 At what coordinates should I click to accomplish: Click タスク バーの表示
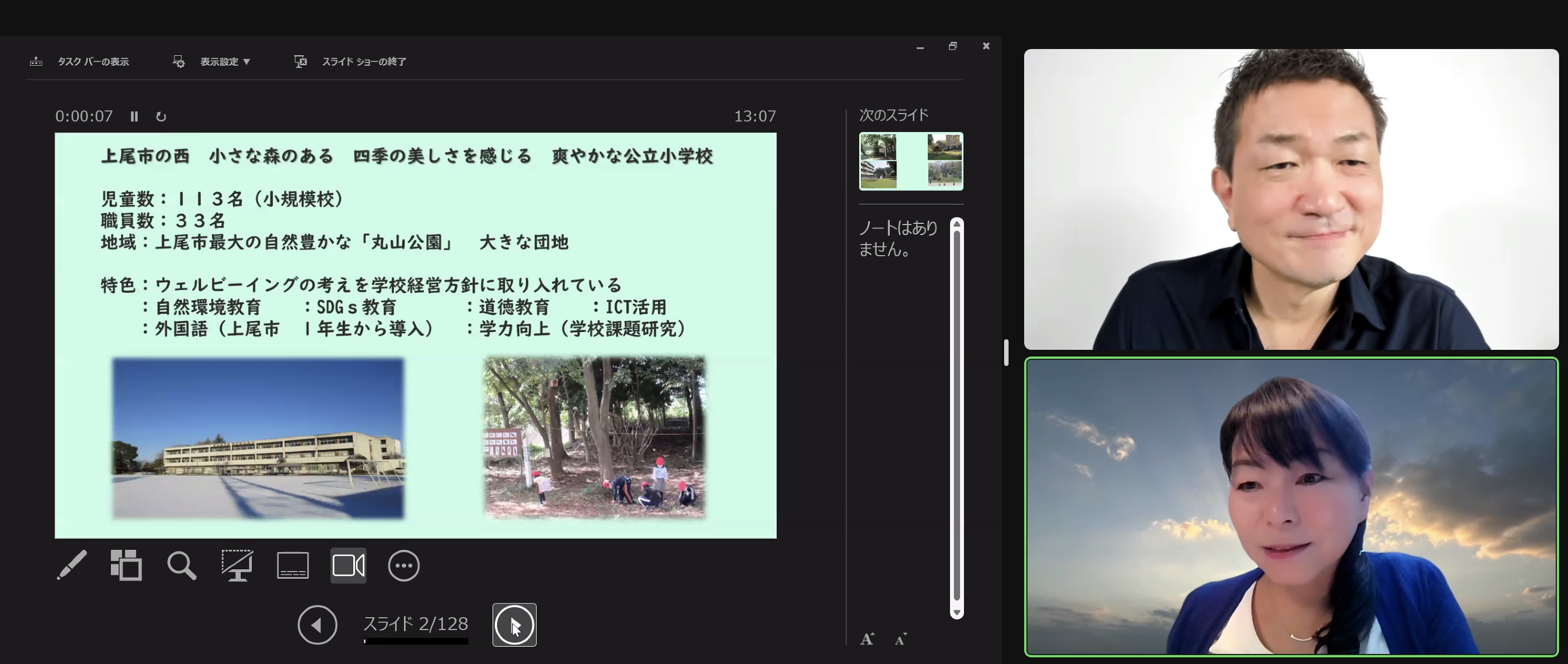click(x=92, y=61)
